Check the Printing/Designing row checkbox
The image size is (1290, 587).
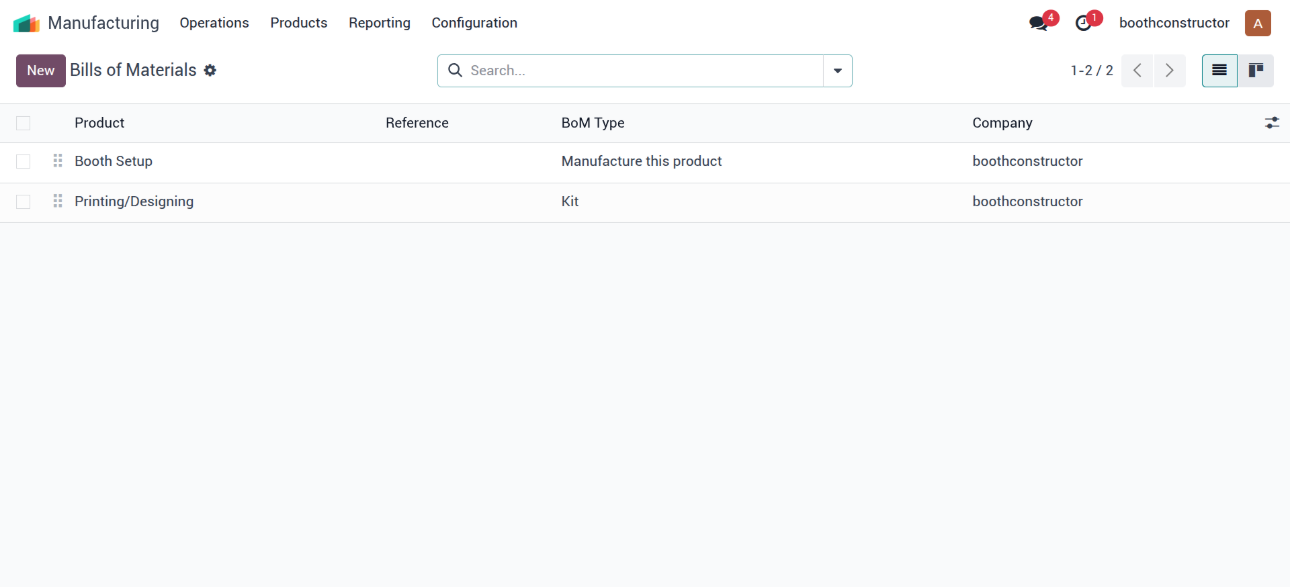[x=23, y=201]
